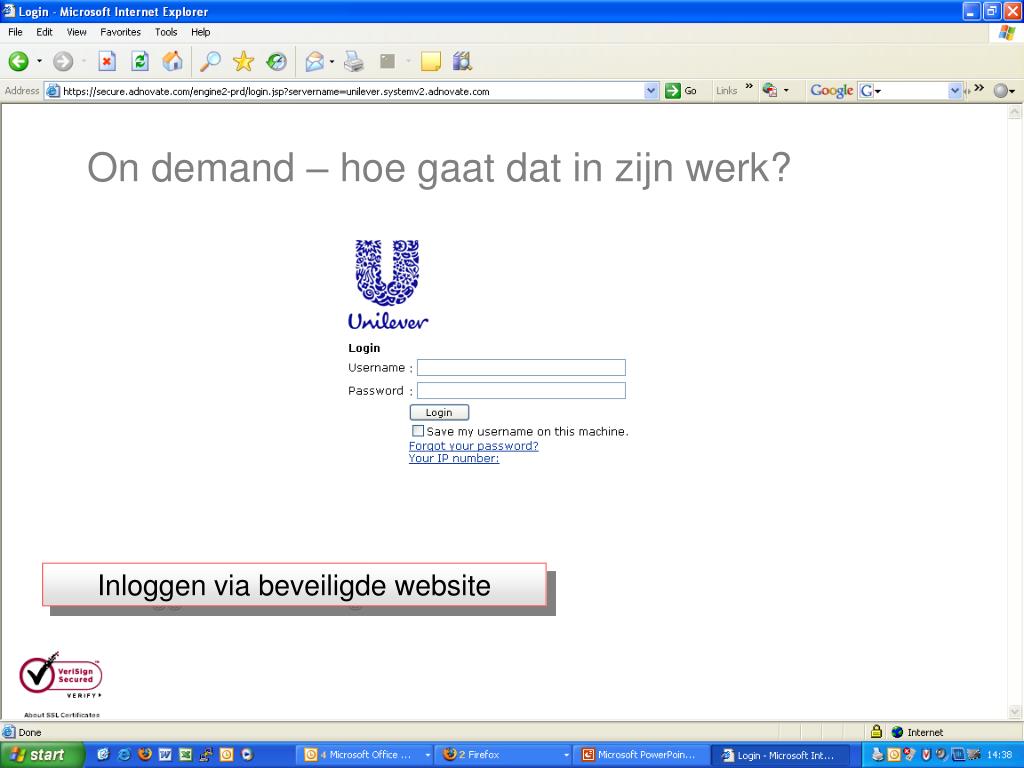1024x768 pixels.
Task: Click the Google toolbar logo
Action: pos(831,91)
